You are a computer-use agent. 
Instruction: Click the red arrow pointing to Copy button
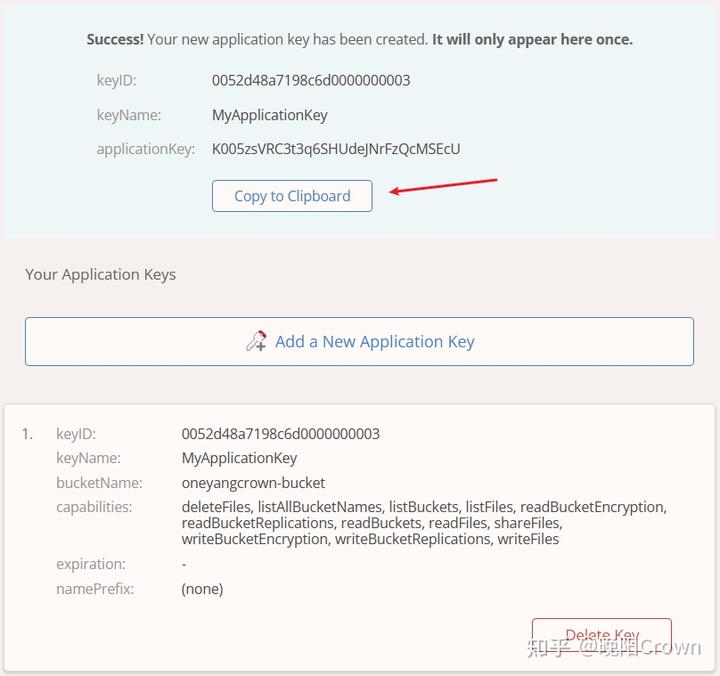443,187
